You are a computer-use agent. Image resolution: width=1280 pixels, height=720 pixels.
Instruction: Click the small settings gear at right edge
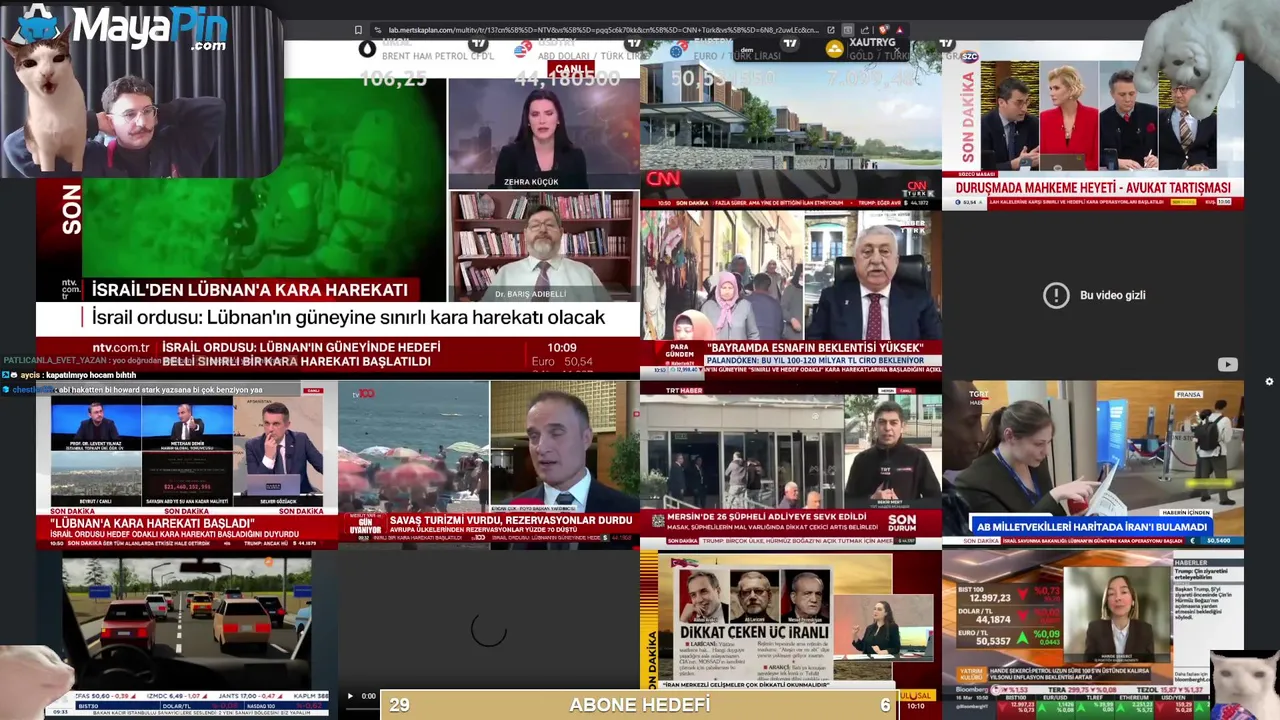tap(1269, 381)
